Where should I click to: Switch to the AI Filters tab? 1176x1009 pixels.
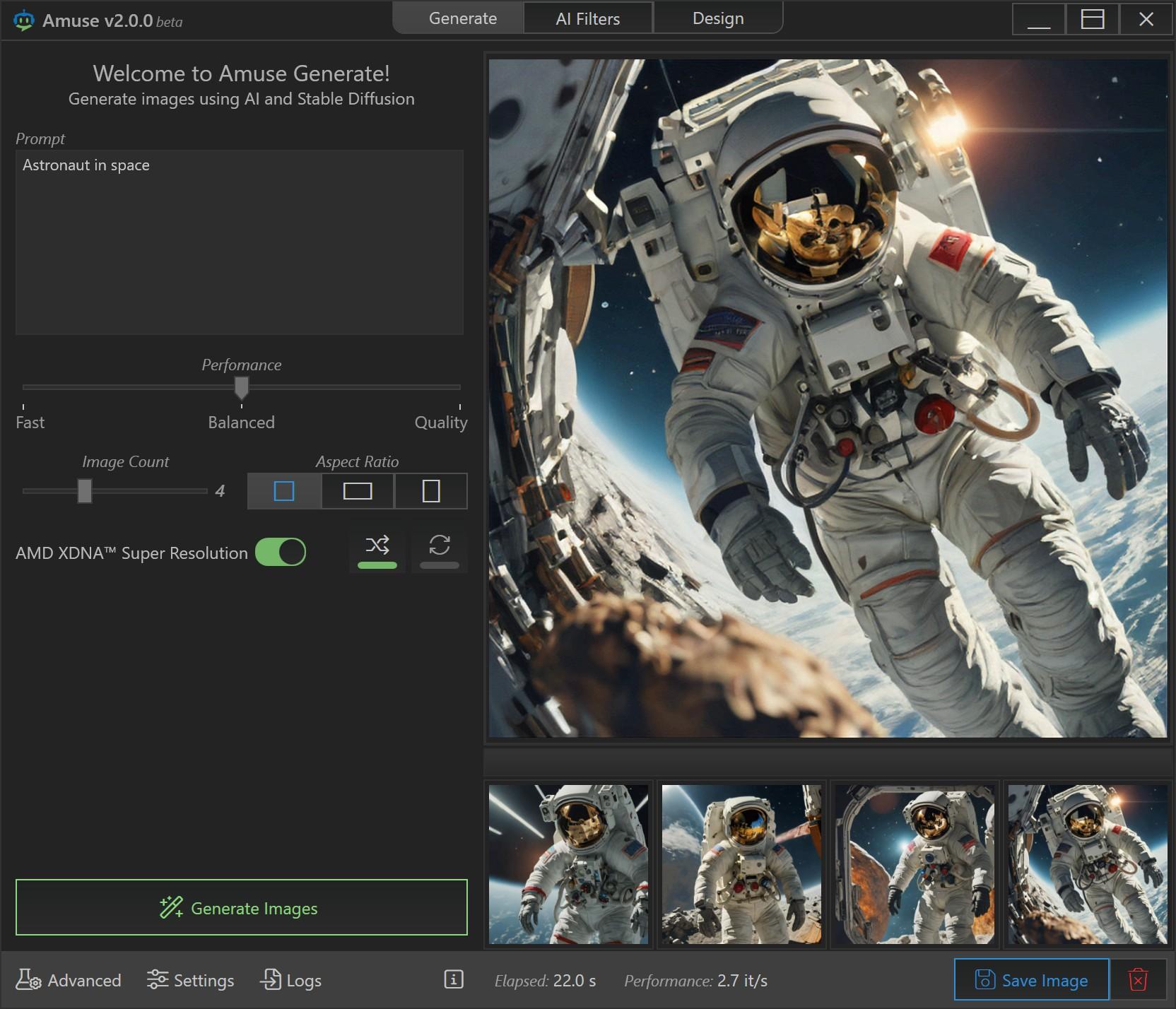[x=587, y=18]
